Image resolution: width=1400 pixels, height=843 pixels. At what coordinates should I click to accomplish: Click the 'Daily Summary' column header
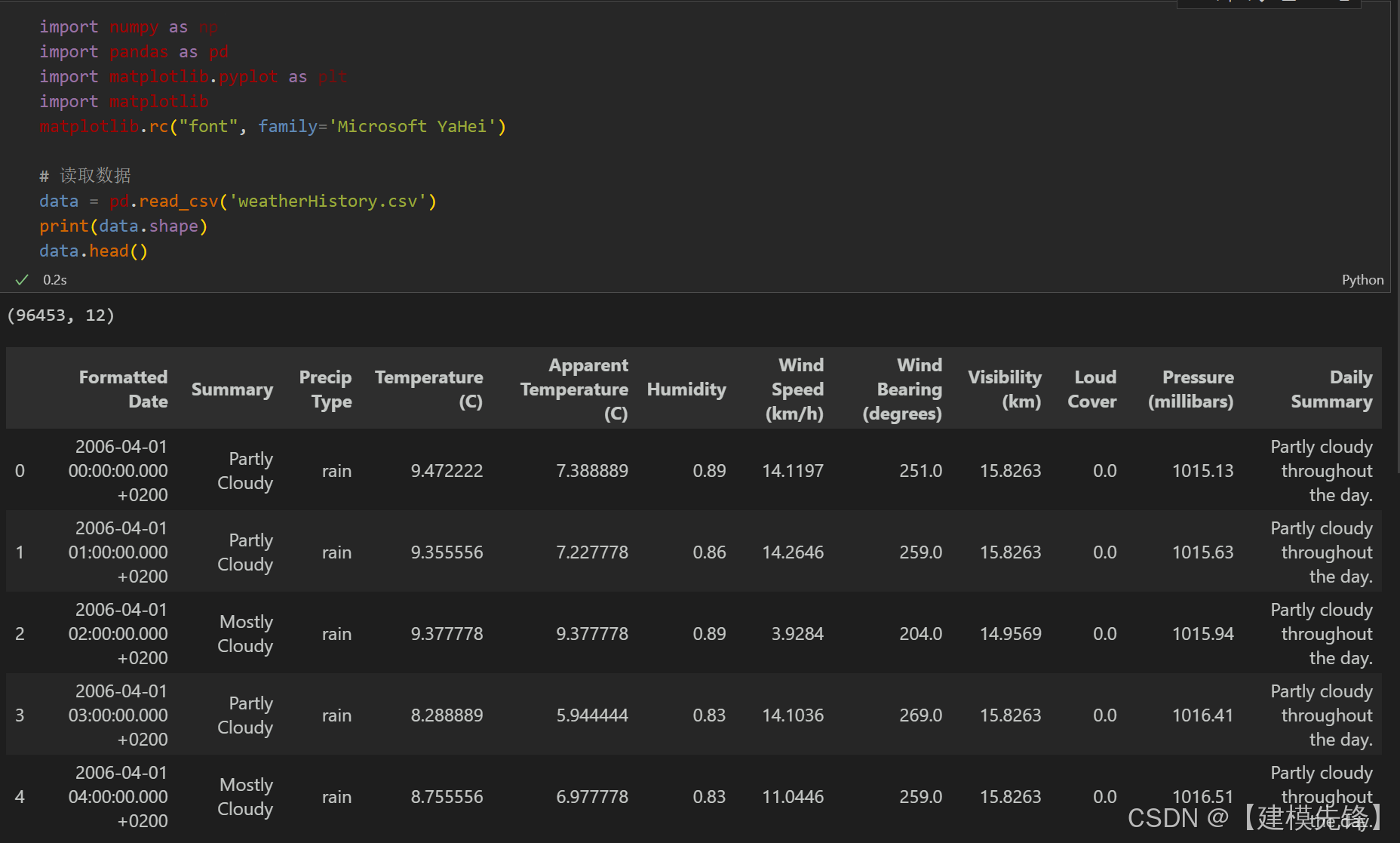pos(1331,389)
